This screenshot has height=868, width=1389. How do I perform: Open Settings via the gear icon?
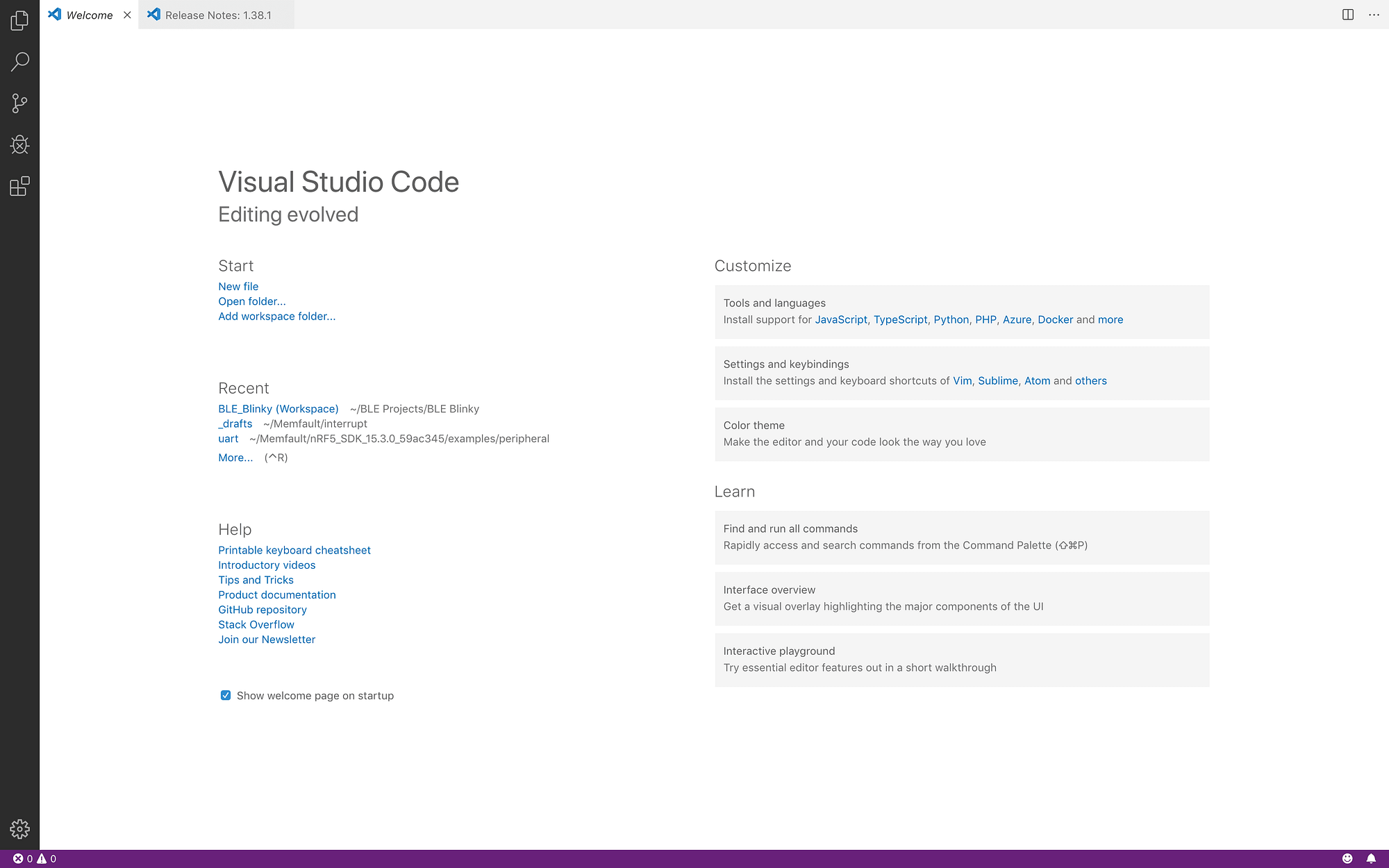tap(19, 828)
